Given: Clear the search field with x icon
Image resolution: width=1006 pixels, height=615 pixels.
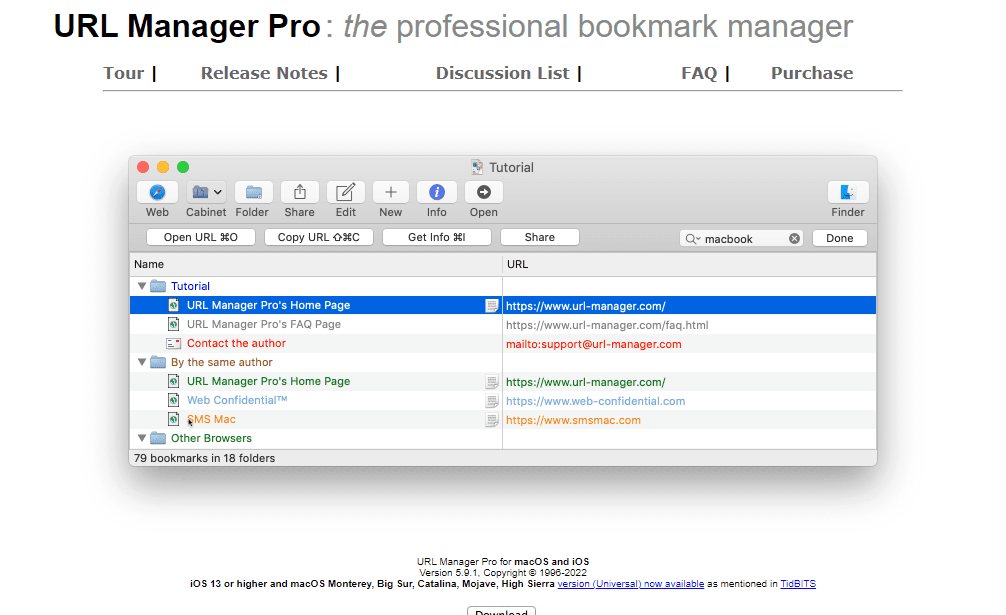Looking at the screenshot, I should 794,239.
